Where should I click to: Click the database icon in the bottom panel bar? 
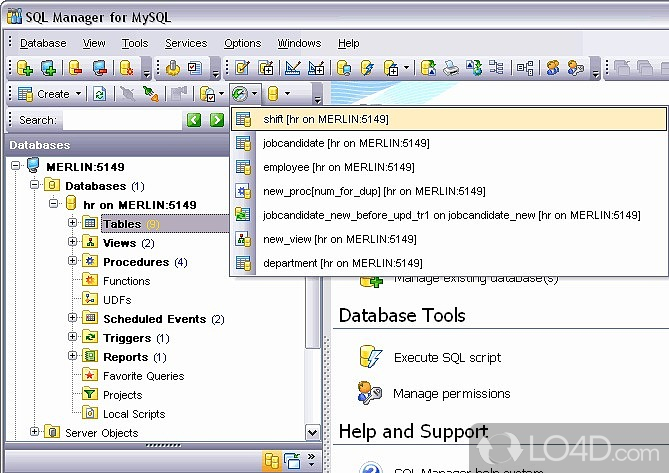click(x=272, y=461)
